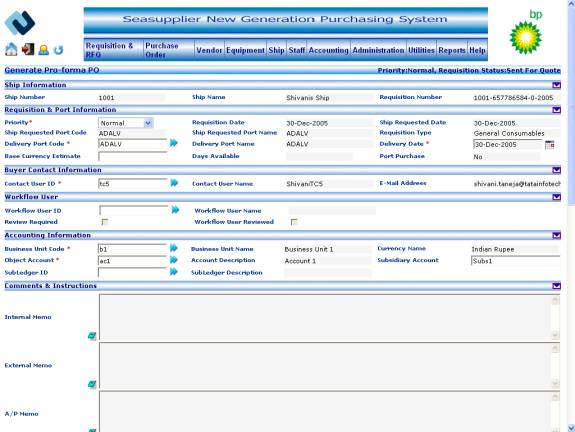
Task: Open the Purchase Order menu
Action: click(169, 50)
